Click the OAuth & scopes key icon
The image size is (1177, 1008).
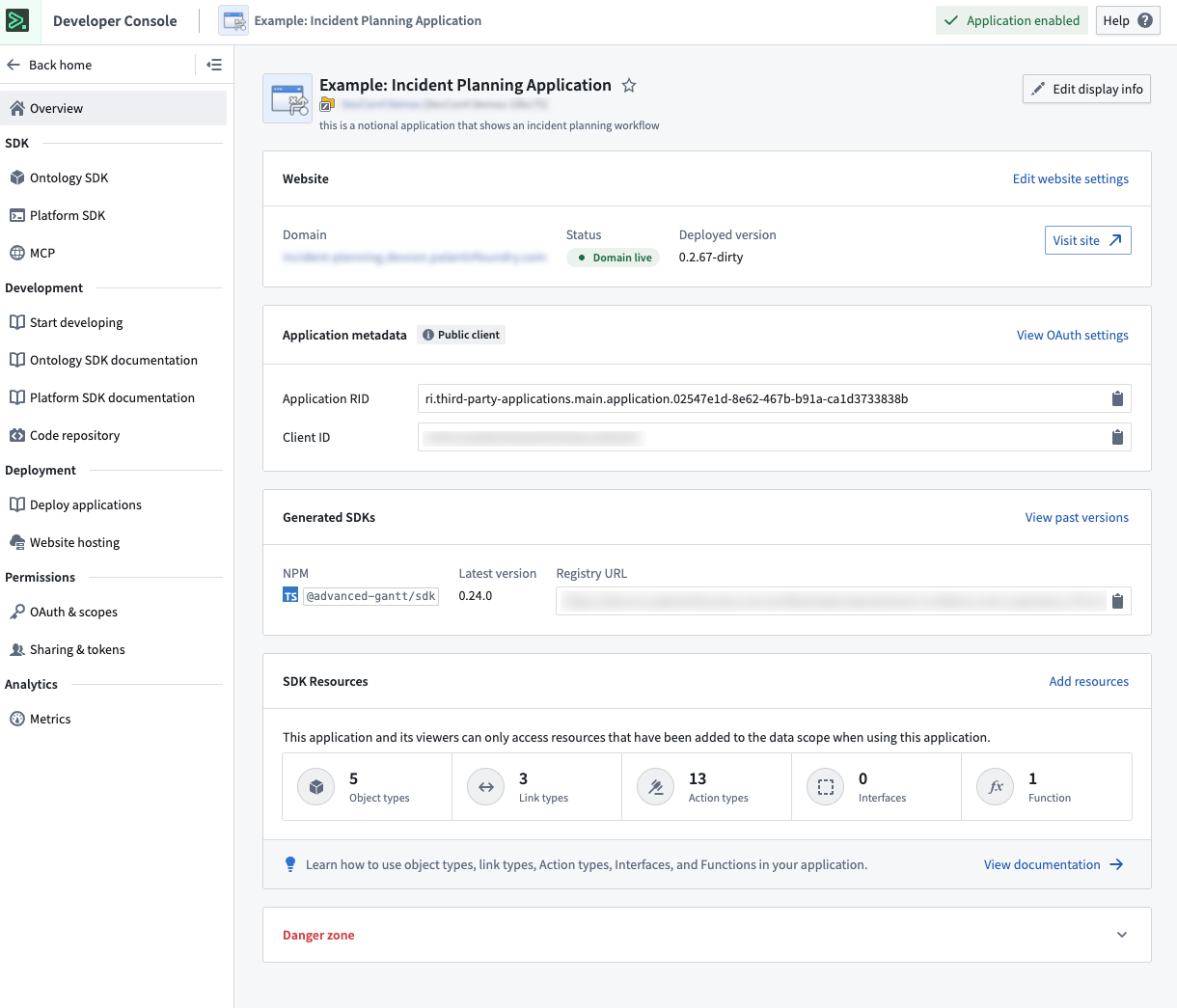(x=17, y=612)
